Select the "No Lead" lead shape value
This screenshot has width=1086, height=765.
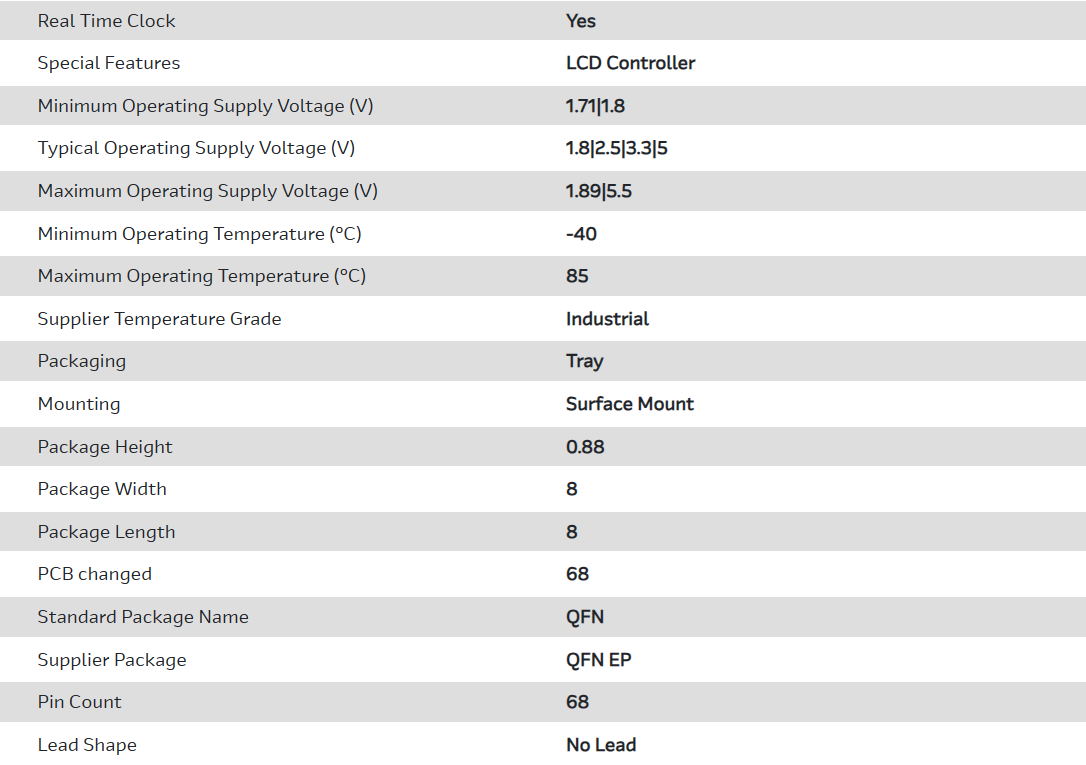click(601, 745)
